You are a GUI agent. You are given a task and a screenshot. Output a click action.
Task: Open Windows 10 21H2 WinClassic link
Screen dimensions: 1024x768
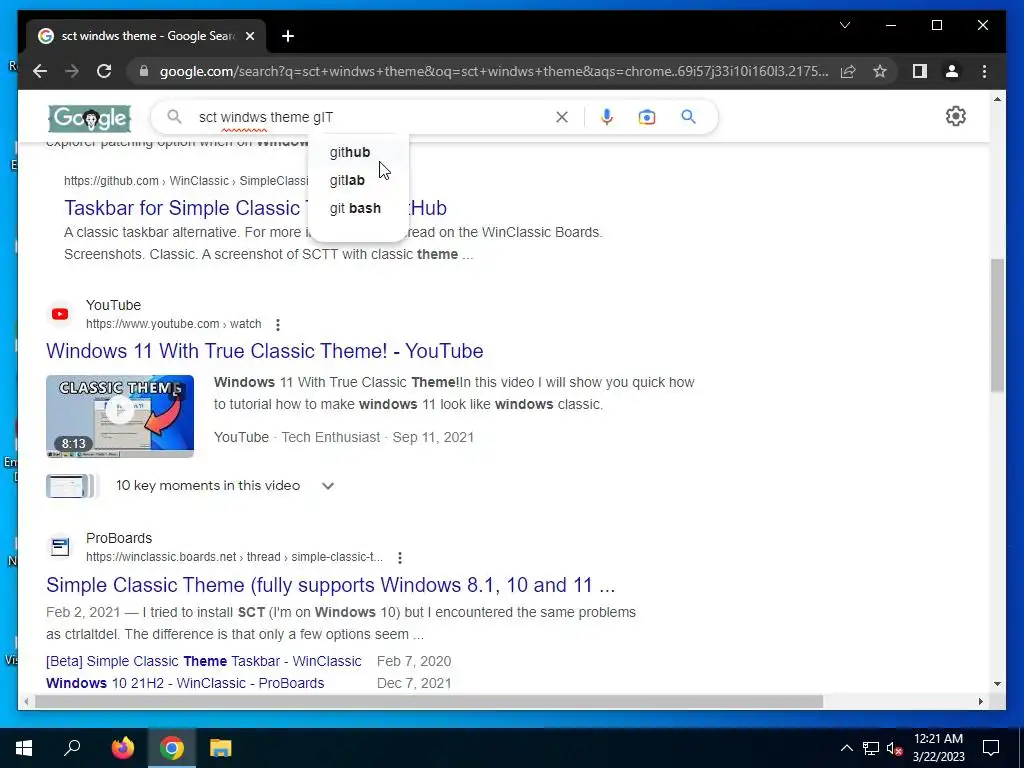(185, 683)
